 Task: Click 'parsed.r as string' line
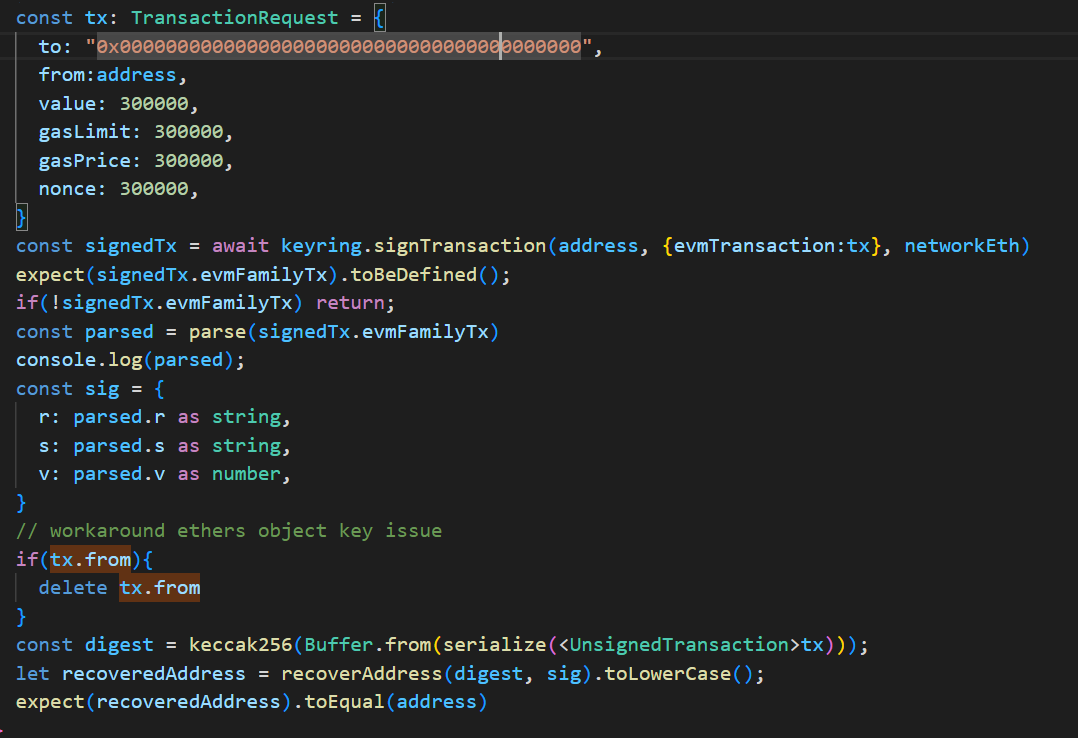click(x=164, y=417)
